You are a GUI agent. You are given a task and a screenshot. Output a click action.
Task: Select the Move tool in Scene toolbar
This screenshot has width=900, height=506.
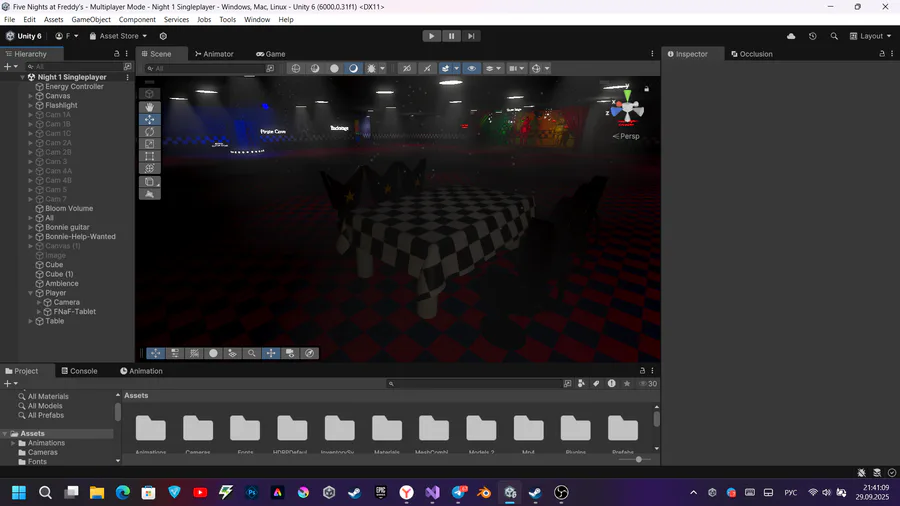tap(149, 119)
